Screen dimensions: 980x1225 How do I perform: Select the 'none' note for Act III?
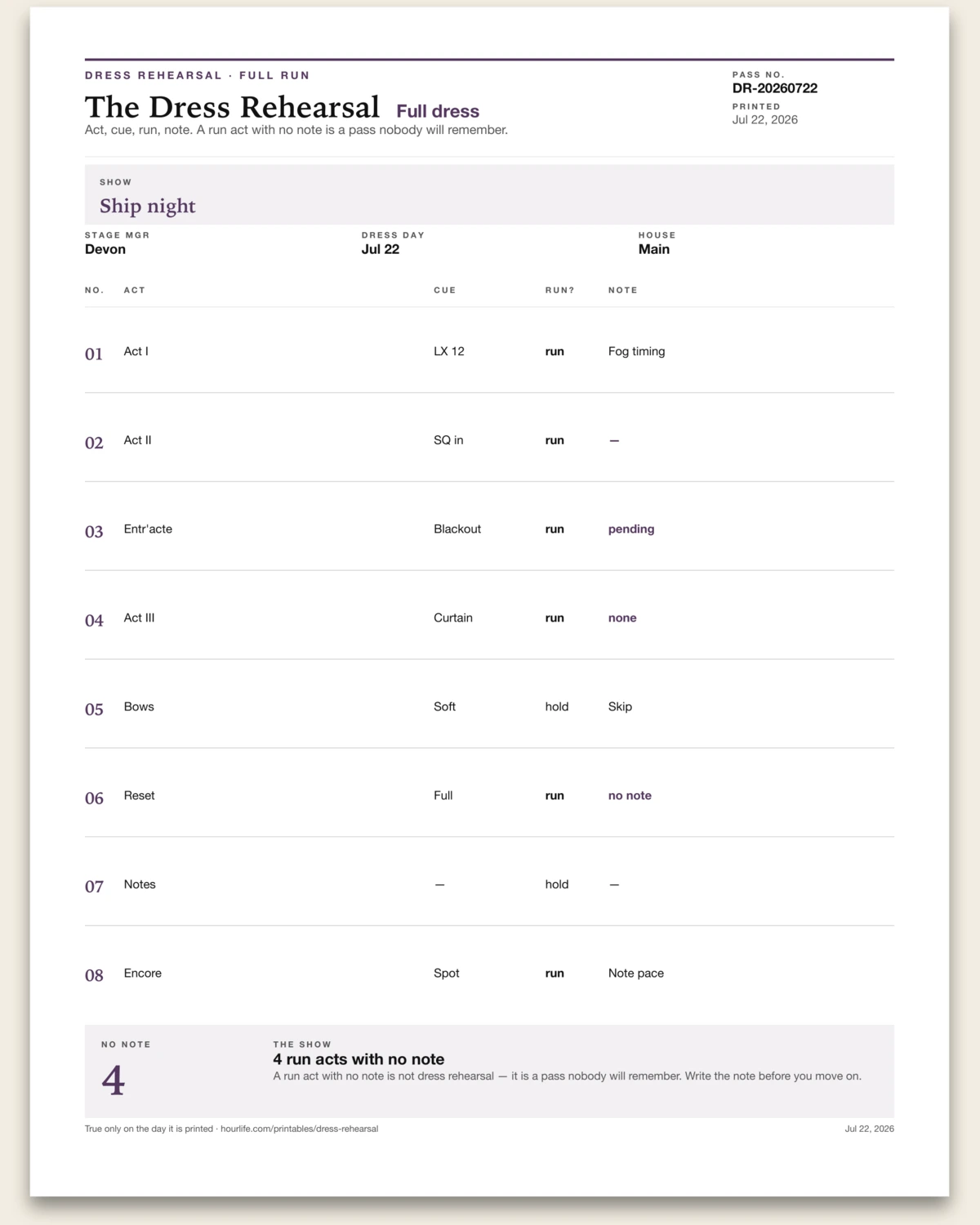622,618
